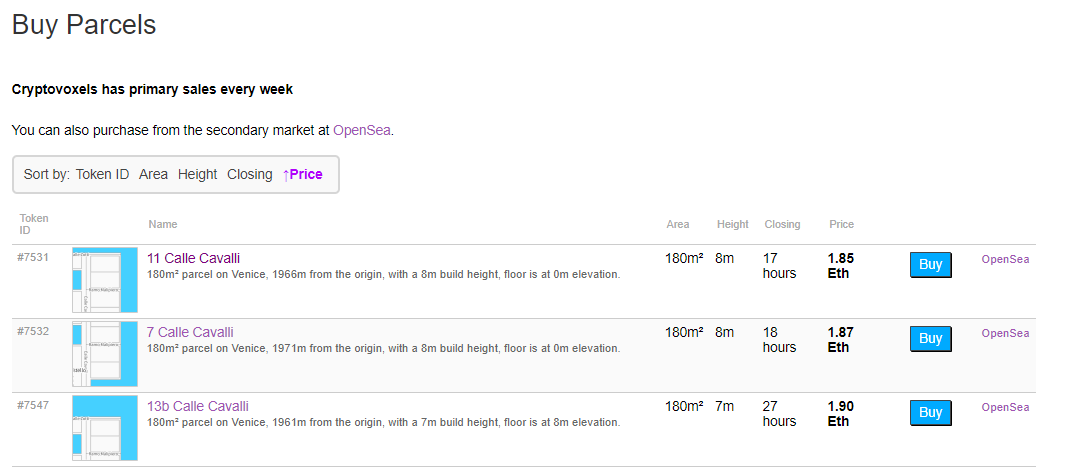
Task: Open the parcel map thumbnail for token #7532
Action: pos(104,354)
